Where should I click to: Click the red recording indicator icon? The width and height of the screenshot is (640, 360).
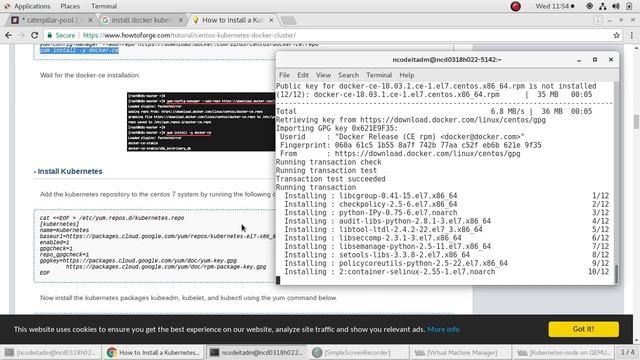click(516, 6)
